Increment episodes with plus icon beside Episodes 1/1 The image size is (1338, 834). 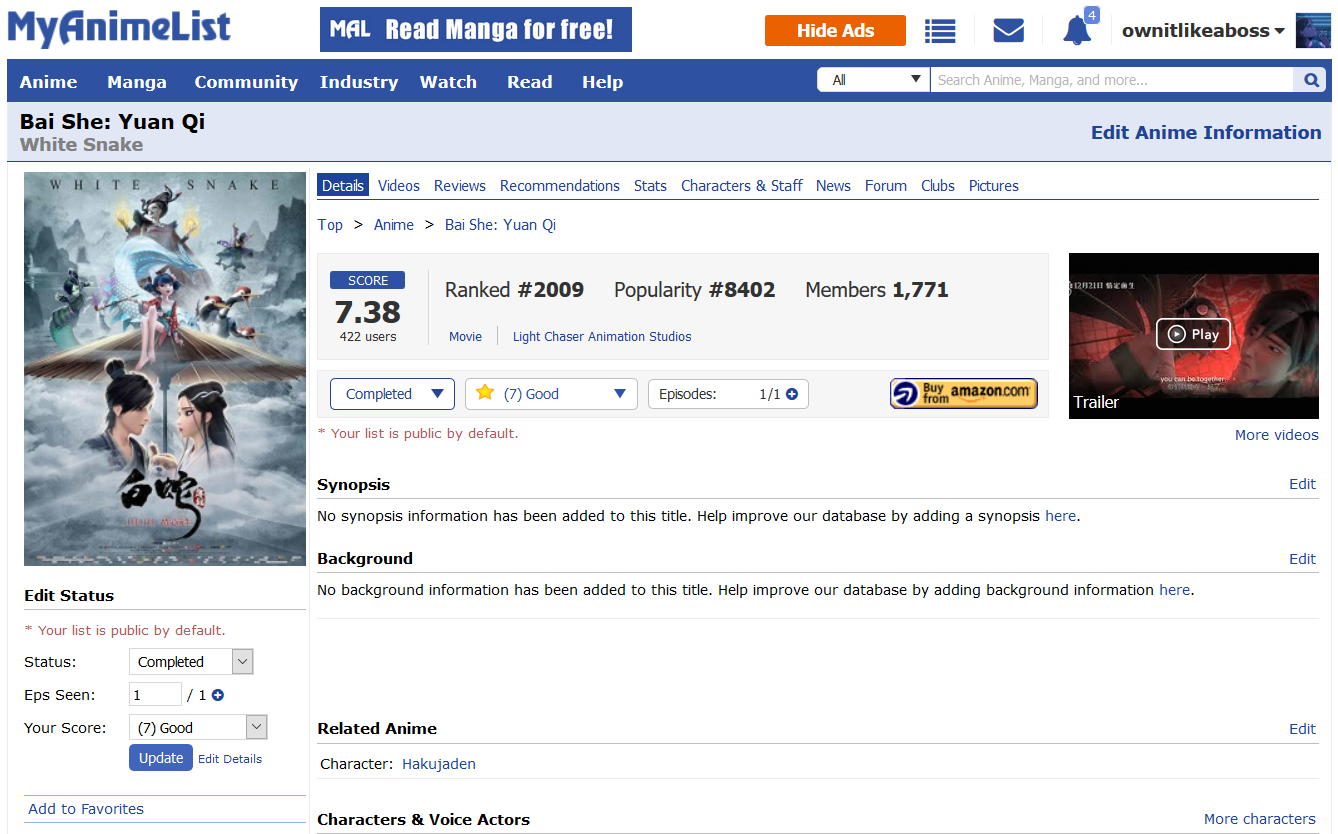click(x=792, y=394)
